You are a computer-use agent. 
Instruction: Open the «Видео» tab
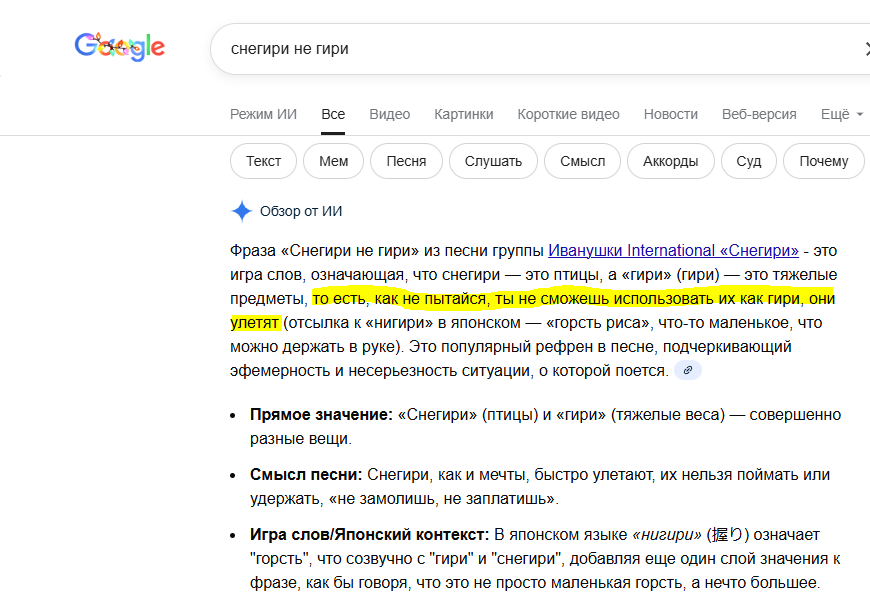(x=389, y=114)
